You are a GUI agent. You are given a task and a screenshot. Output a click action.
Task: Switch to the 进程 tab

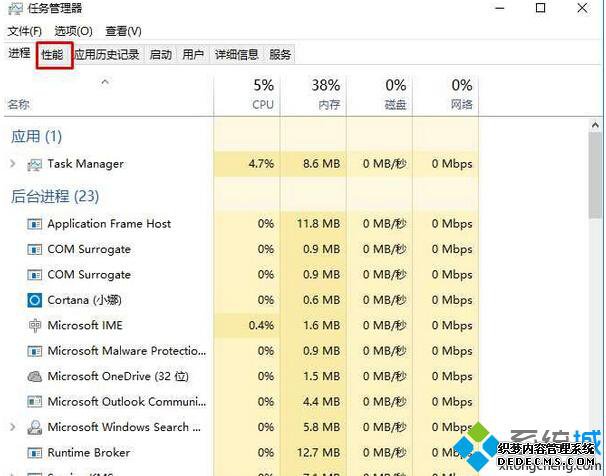click(19, 53)
